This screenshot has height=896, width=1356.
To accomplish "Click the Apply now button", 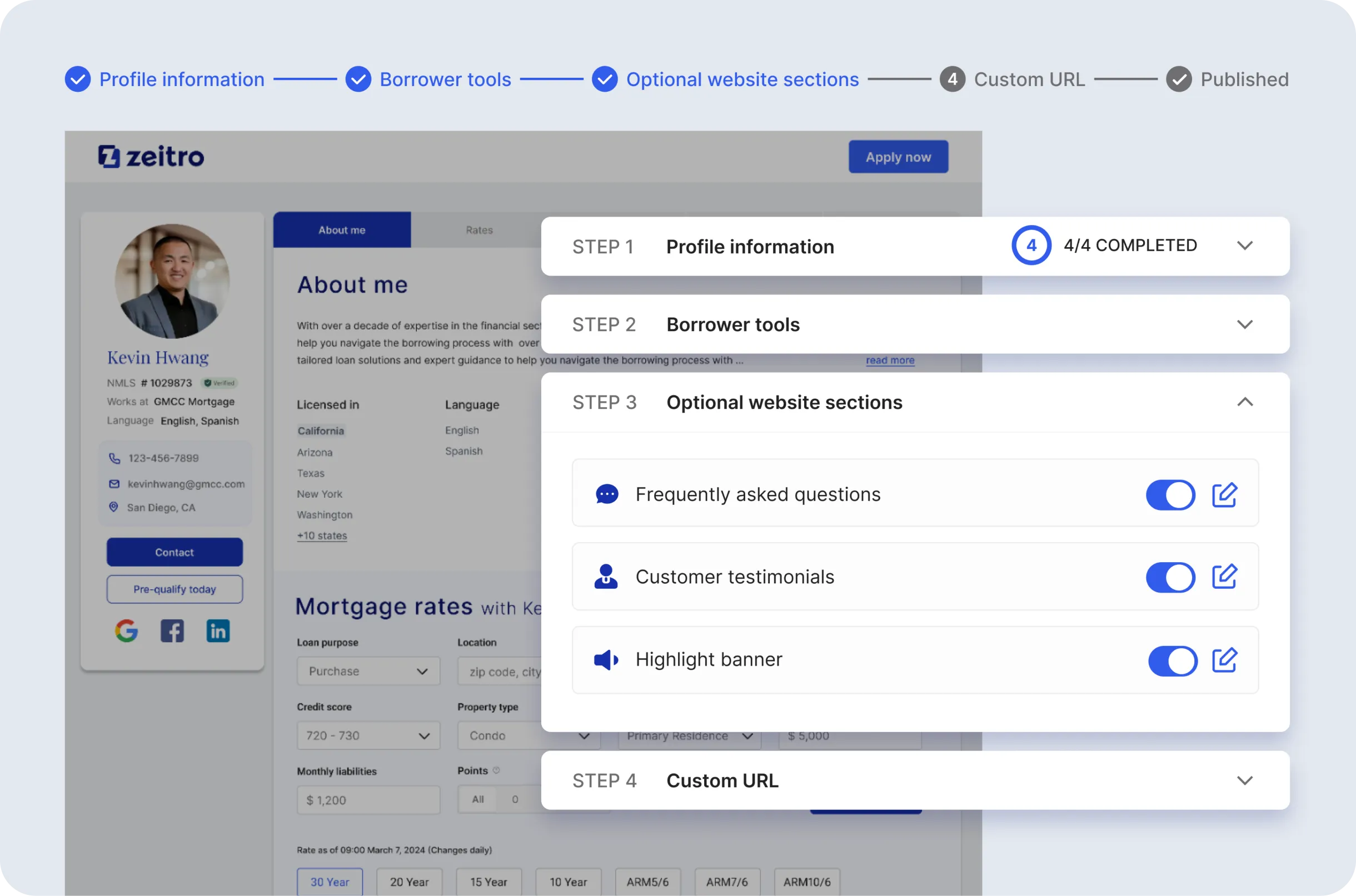I will click(898, 157).
